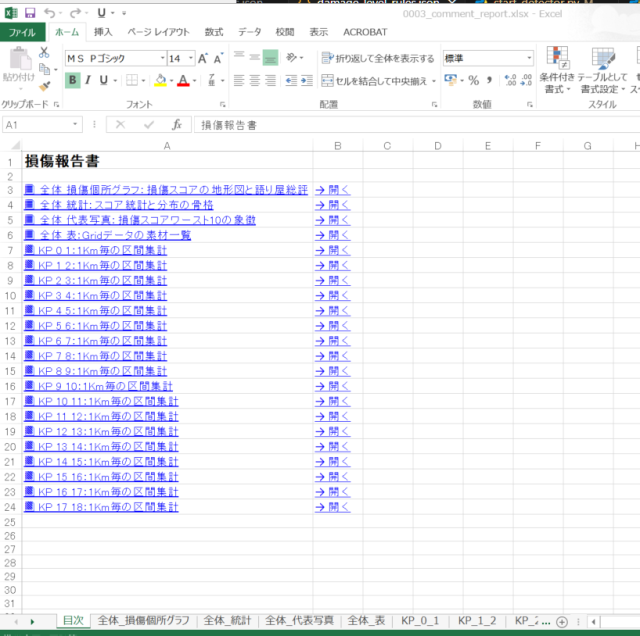Click the red font color swatch
This screenshot has height=636, width=640.
[x=183, y=80]
